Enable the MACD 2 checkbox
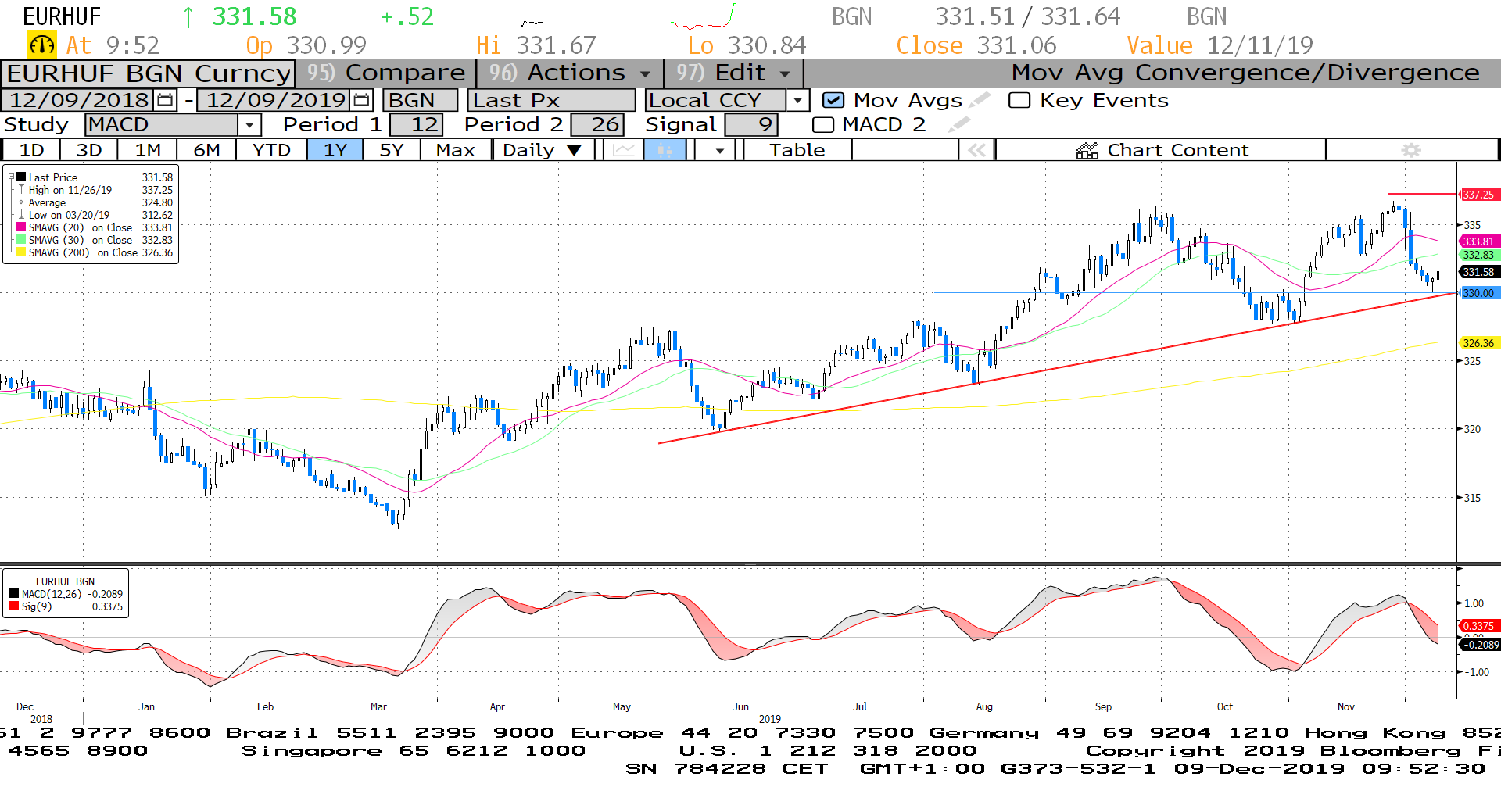The width and height of the screenshot is (1501, 812). [822, 124]
